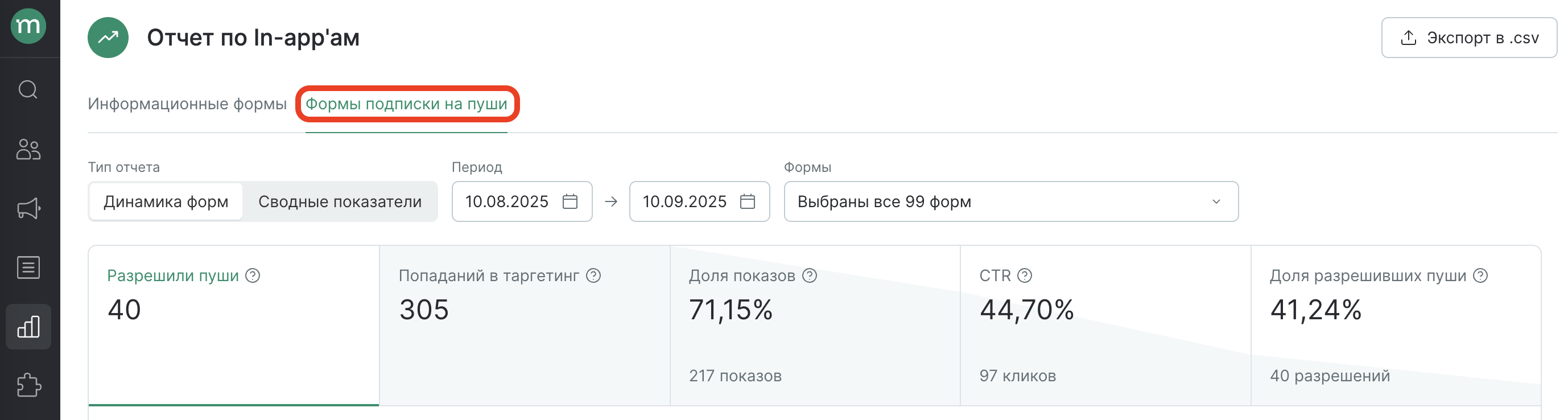Click the green m logo
Screen dimensions: 1568x420
pos(28,26)
